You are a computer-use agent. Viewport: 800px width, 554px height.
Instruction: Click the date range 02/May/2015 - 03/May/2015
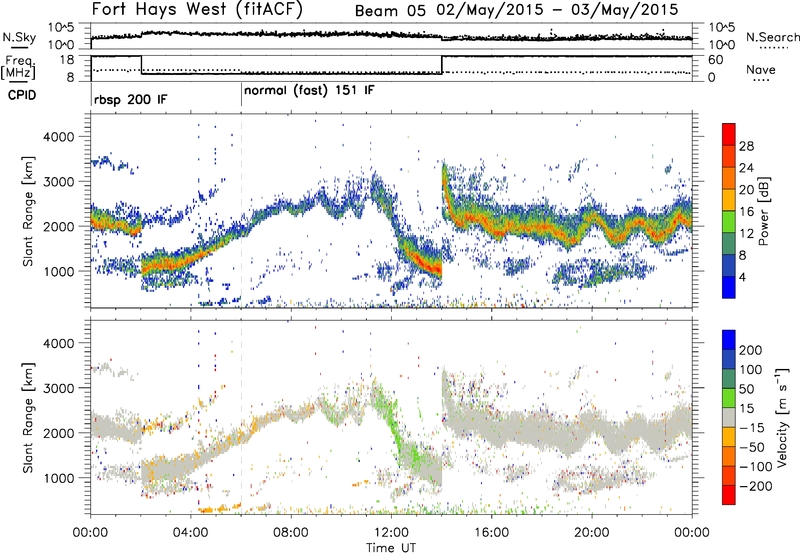pyautogui.click(x=558, y=10)
